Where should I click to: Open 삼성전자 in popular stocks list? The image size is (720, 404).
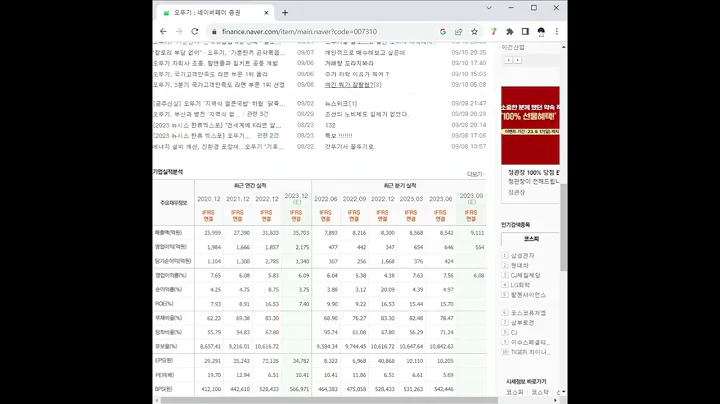[523, 255]
